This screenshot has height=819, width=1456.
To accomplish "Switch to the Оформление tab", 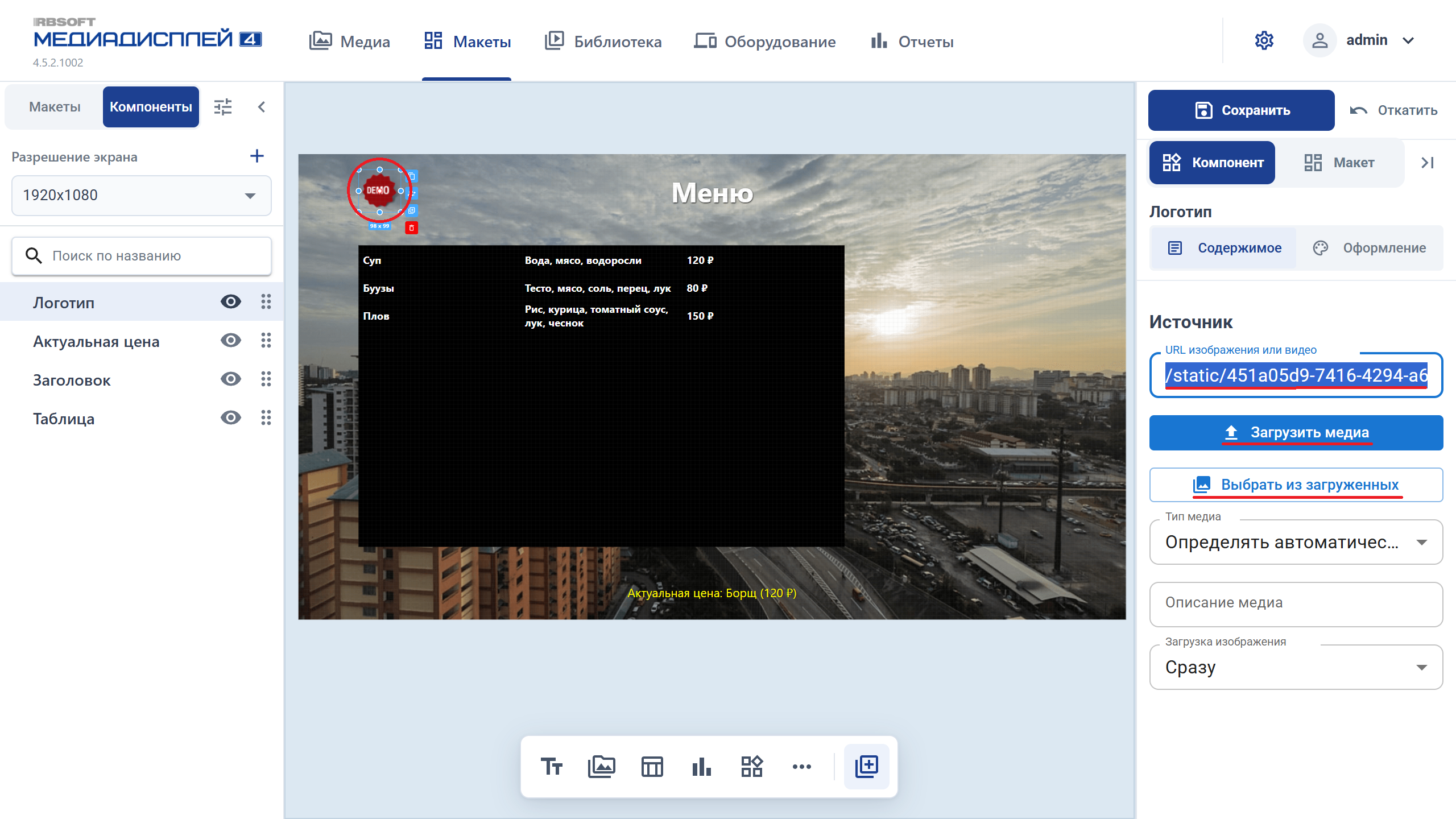I will pyautogui.click(x=1370, y=248).
